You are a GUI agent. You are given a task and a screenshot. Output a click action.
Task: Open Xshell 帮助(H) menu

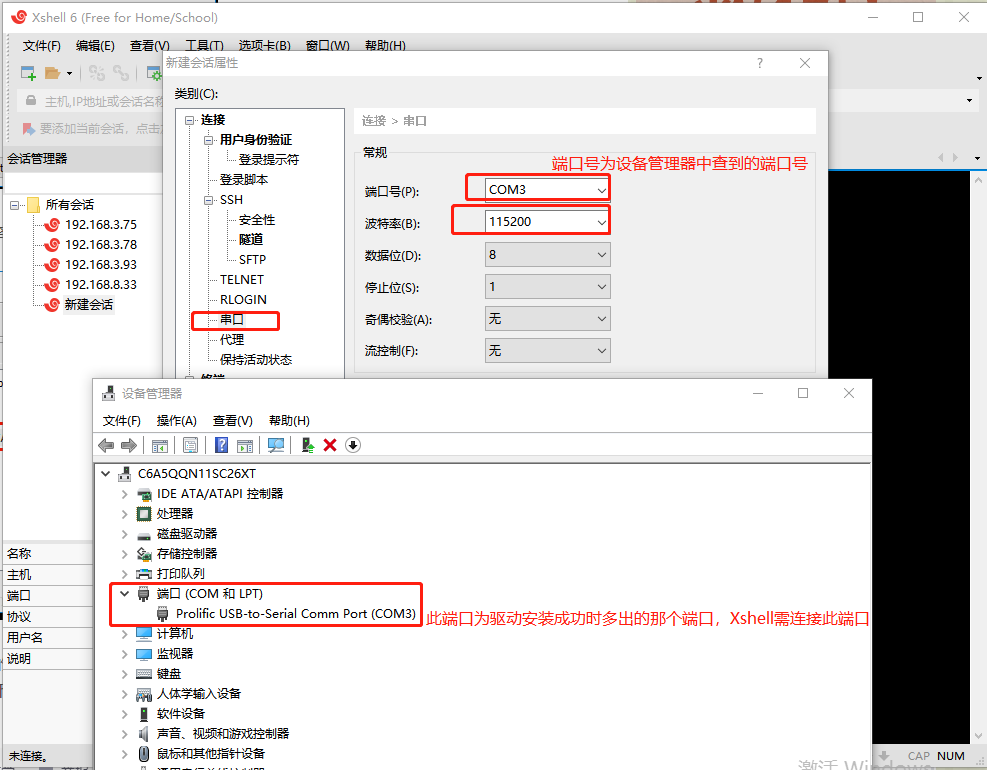coord(385,45)
